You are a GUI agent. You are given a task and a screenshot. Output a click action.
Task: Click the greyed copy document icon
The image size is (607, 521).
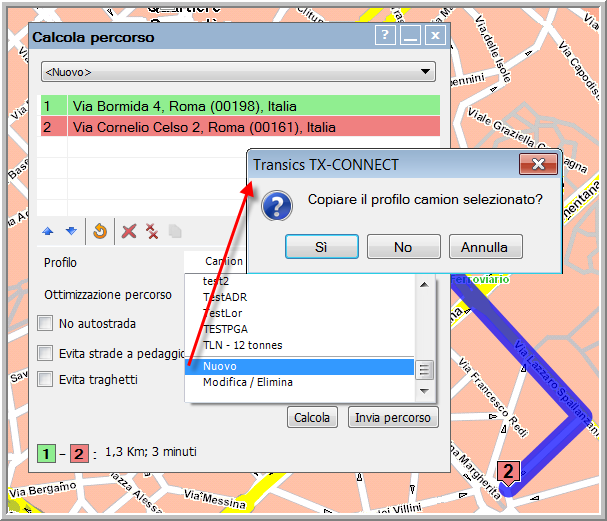[x=175, y=231]
